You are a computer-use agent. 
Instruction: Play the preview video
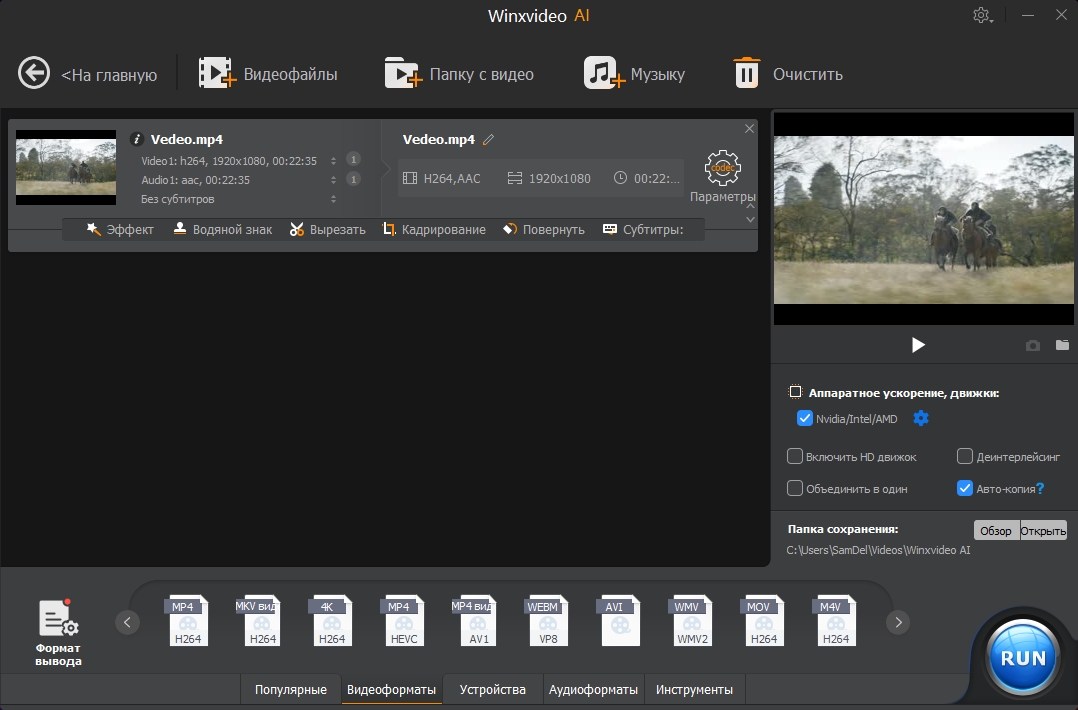point(918,345)
